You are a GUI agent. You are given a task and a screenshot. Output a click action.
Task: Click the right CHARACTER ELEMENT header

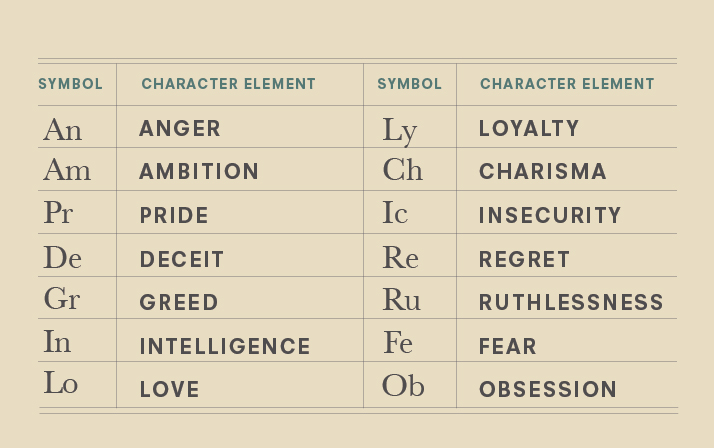pos(567,85)
